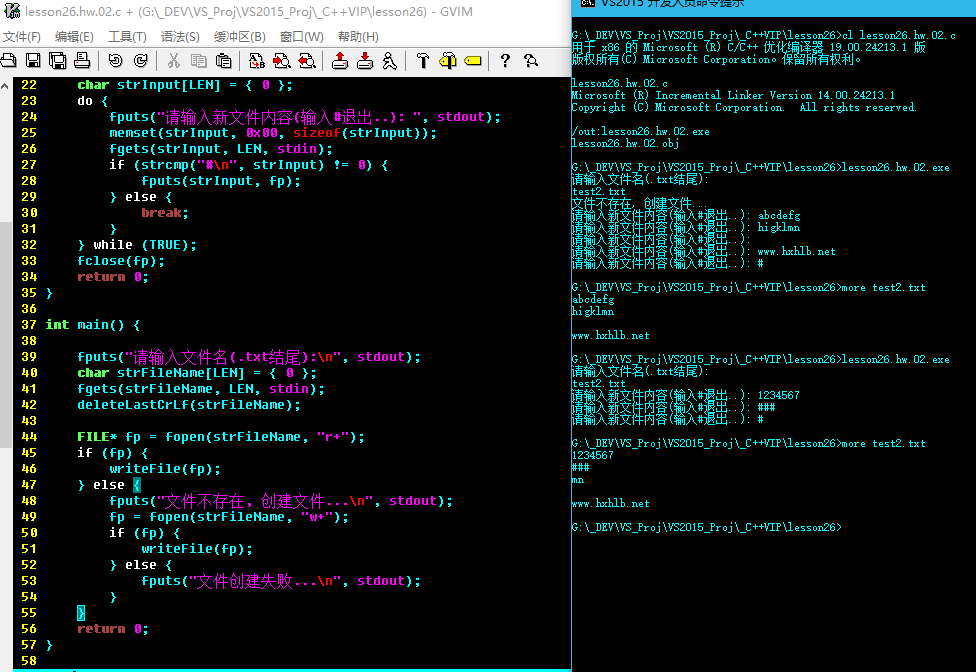This screenshot has height=672, width=976.
Task: Open Help with question mark icon
Action: pyautogui.click(x=505, y=61)
